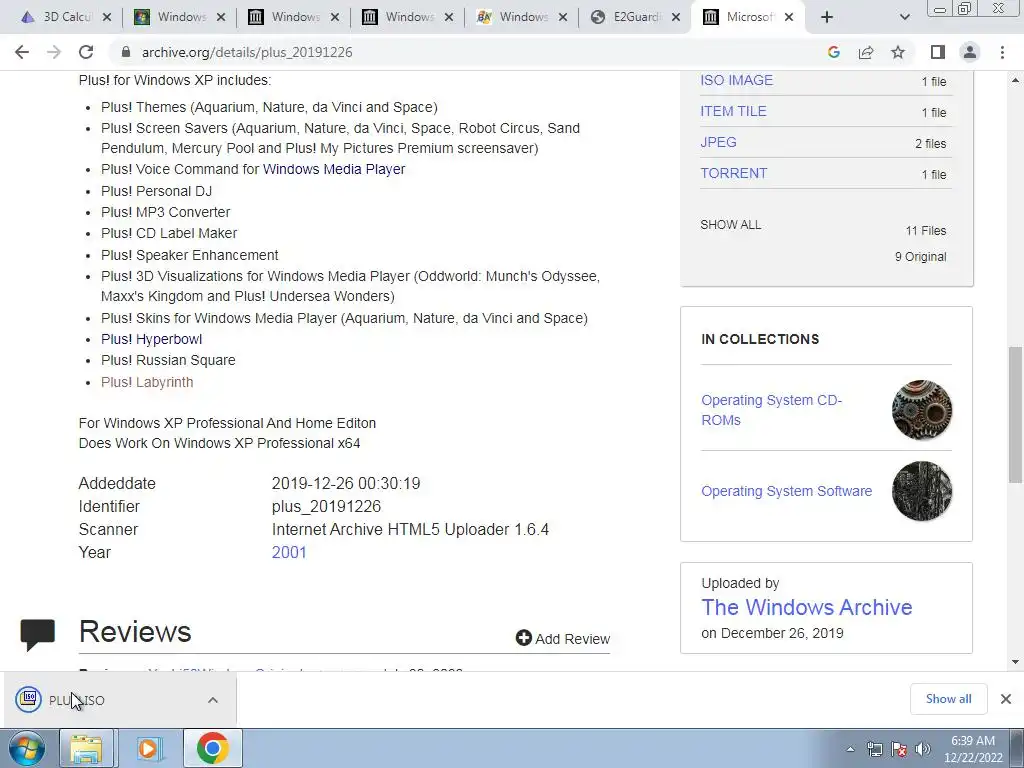Click the scrollbar down arrow
Viewport: 1024px width, 768px height.
[x=1015, y=662]
